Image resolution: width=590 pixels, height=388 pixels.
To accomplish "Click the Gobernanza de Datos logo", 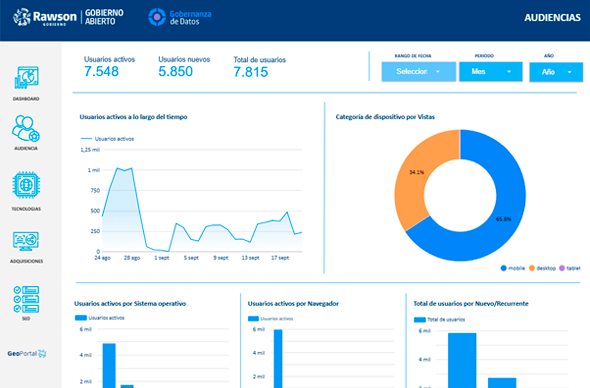I will pyautogui.click(x=180, y=17).
